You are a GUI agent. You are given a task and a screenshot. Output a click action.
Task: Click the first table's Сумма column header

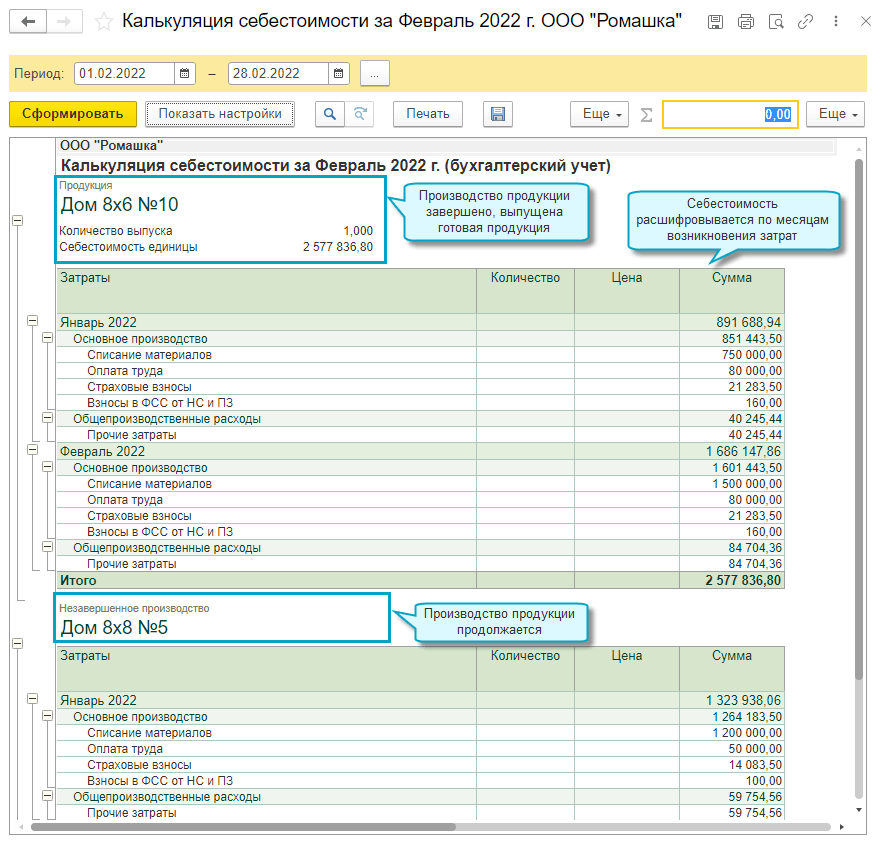732,290
